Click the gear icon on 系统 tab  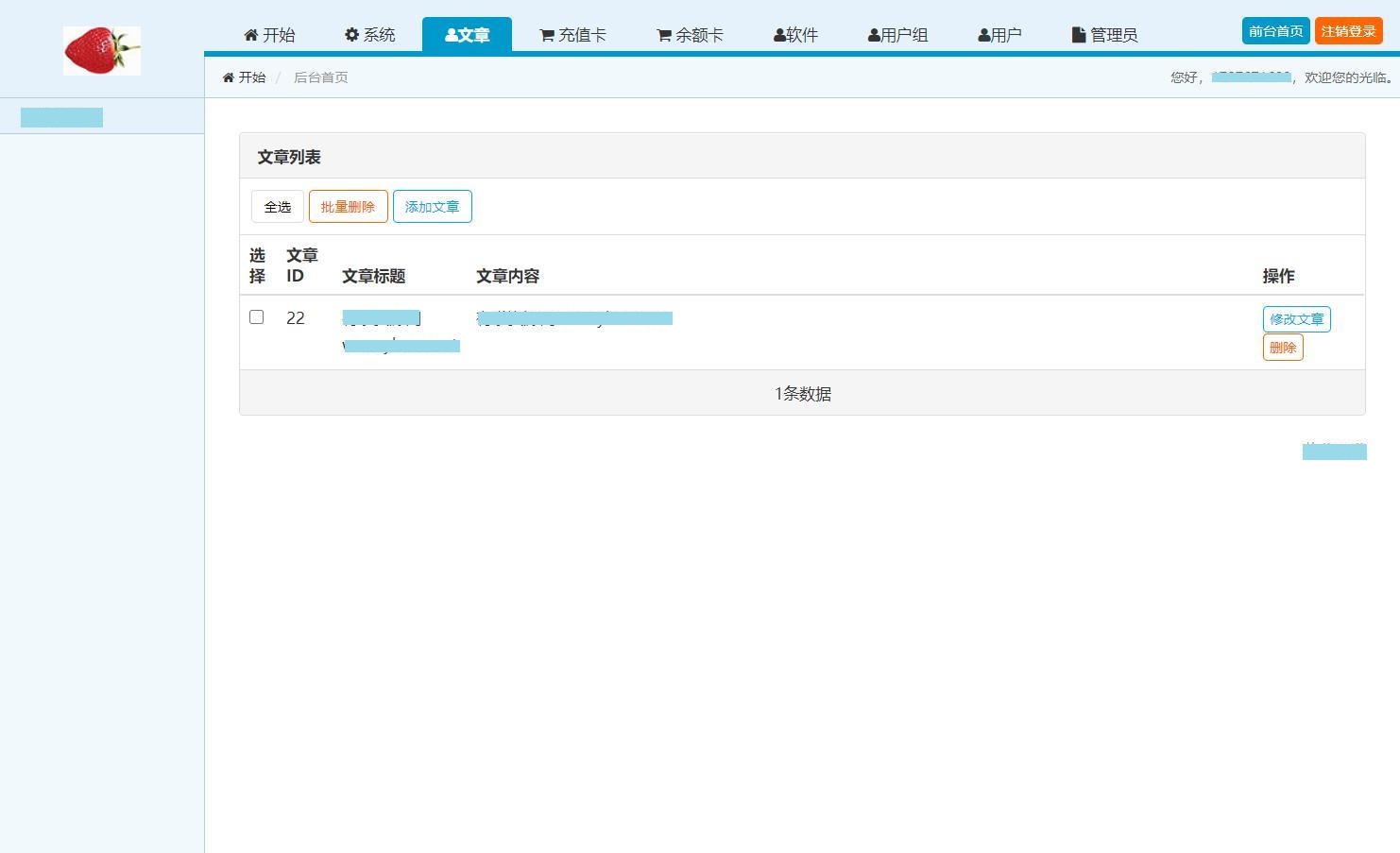[352, 35]
